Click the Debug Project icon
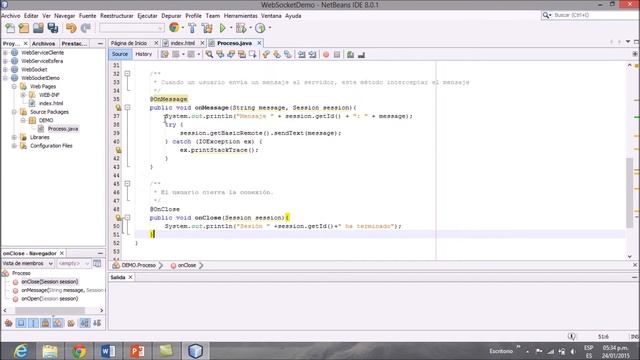The image size is (640, 360). 241,28
